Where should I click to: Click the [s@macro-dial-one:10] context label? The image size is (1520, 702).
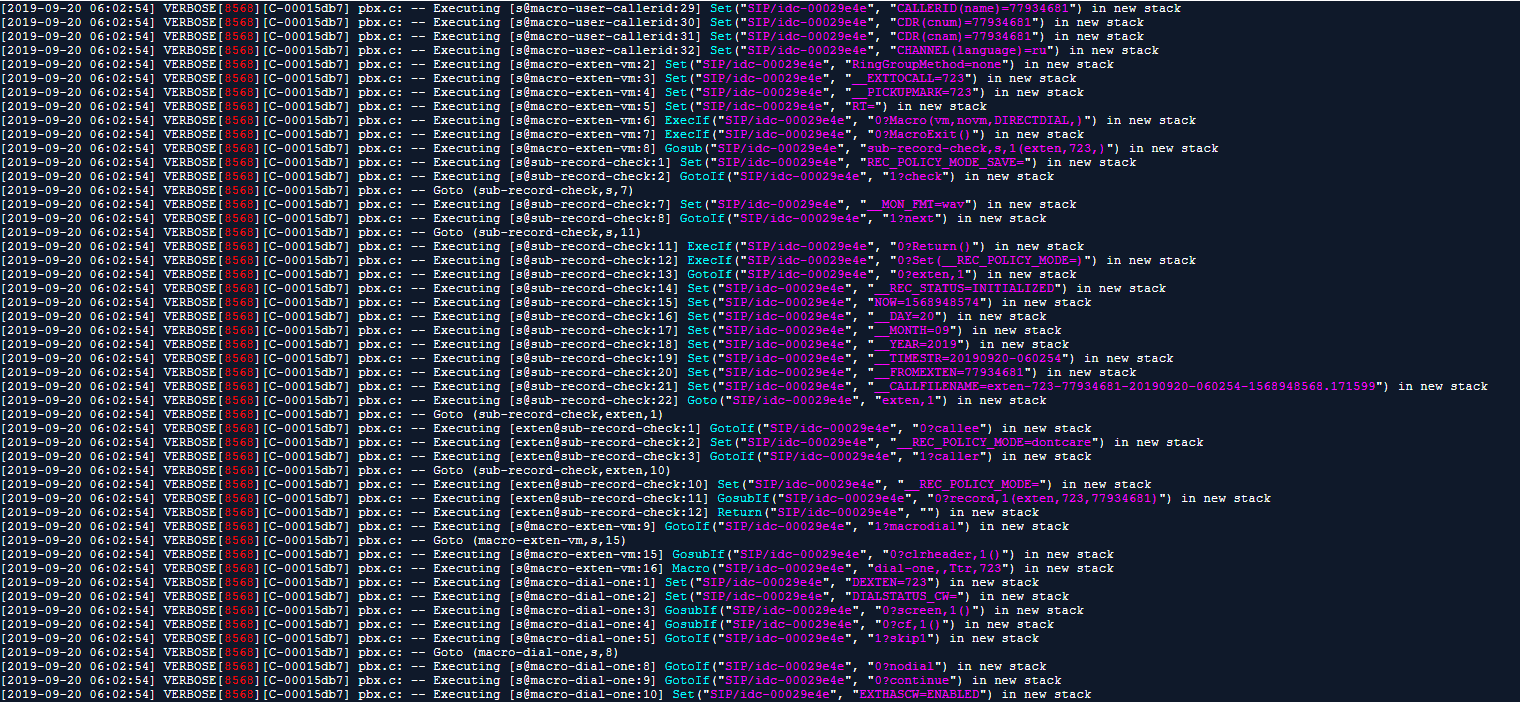[585, 694]
